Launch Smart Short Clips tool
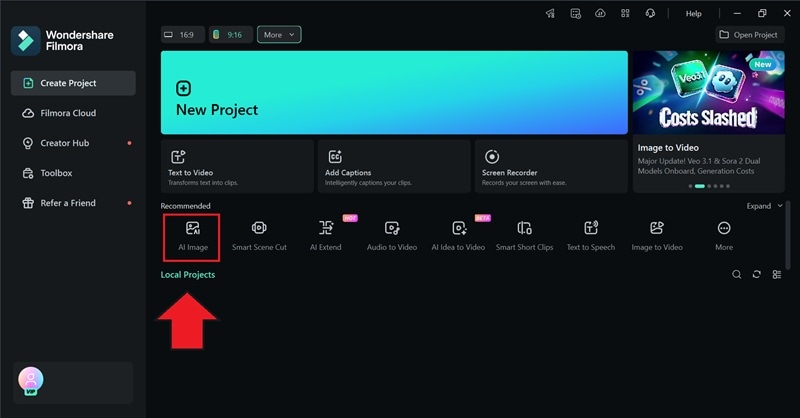 coord(524,237)
